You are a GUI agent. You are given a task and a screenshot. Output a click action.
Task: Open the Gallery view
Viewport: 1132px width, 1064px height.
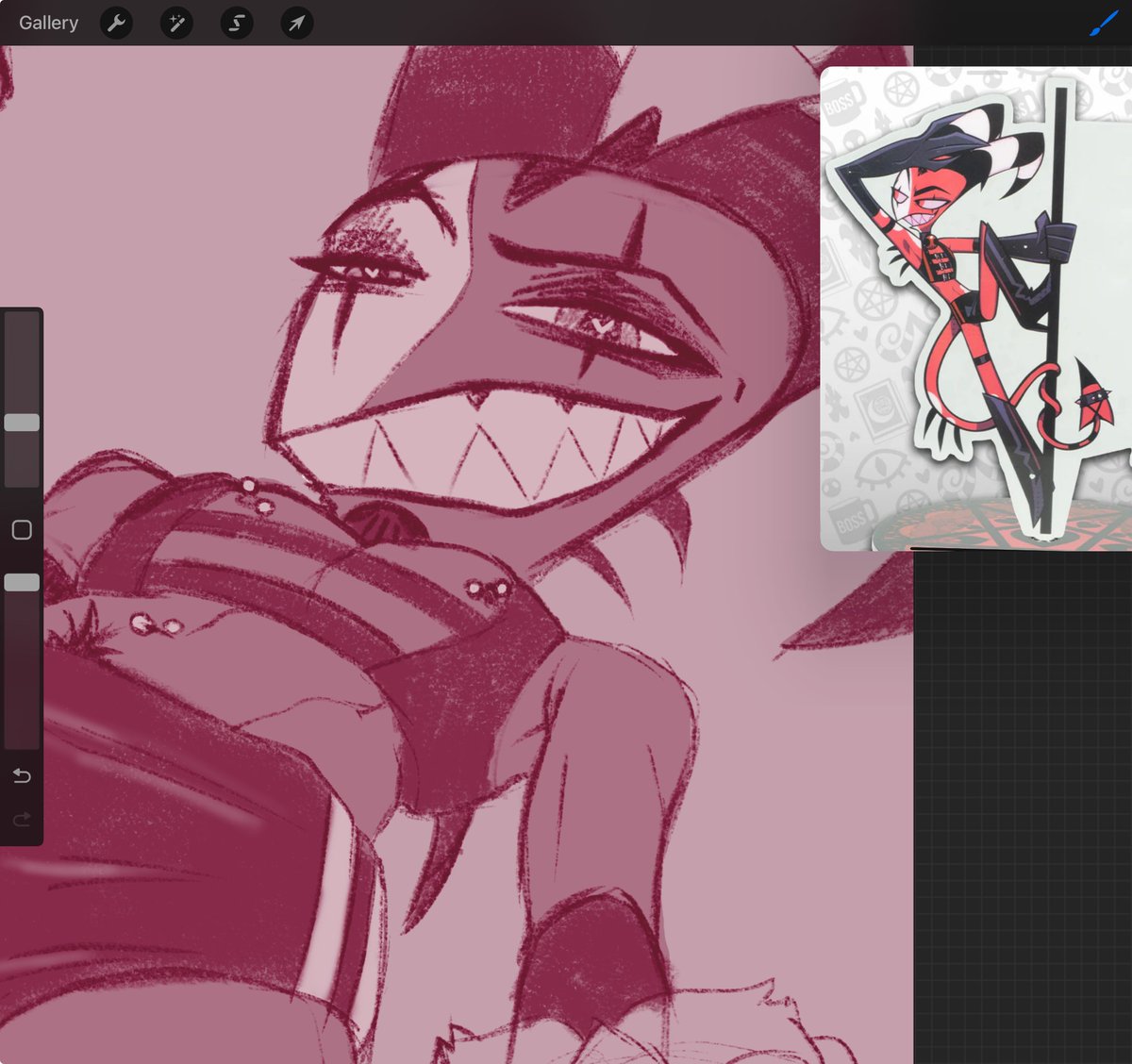[x=48, y=23]
